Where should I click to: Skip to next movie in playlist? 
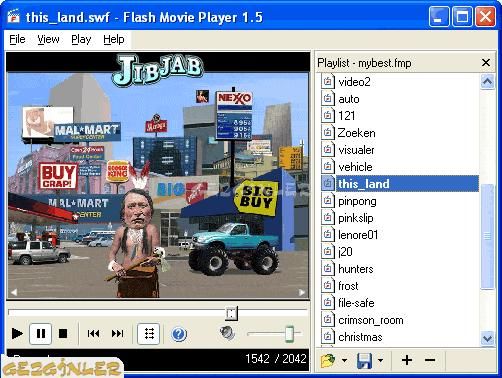[117, 333]
